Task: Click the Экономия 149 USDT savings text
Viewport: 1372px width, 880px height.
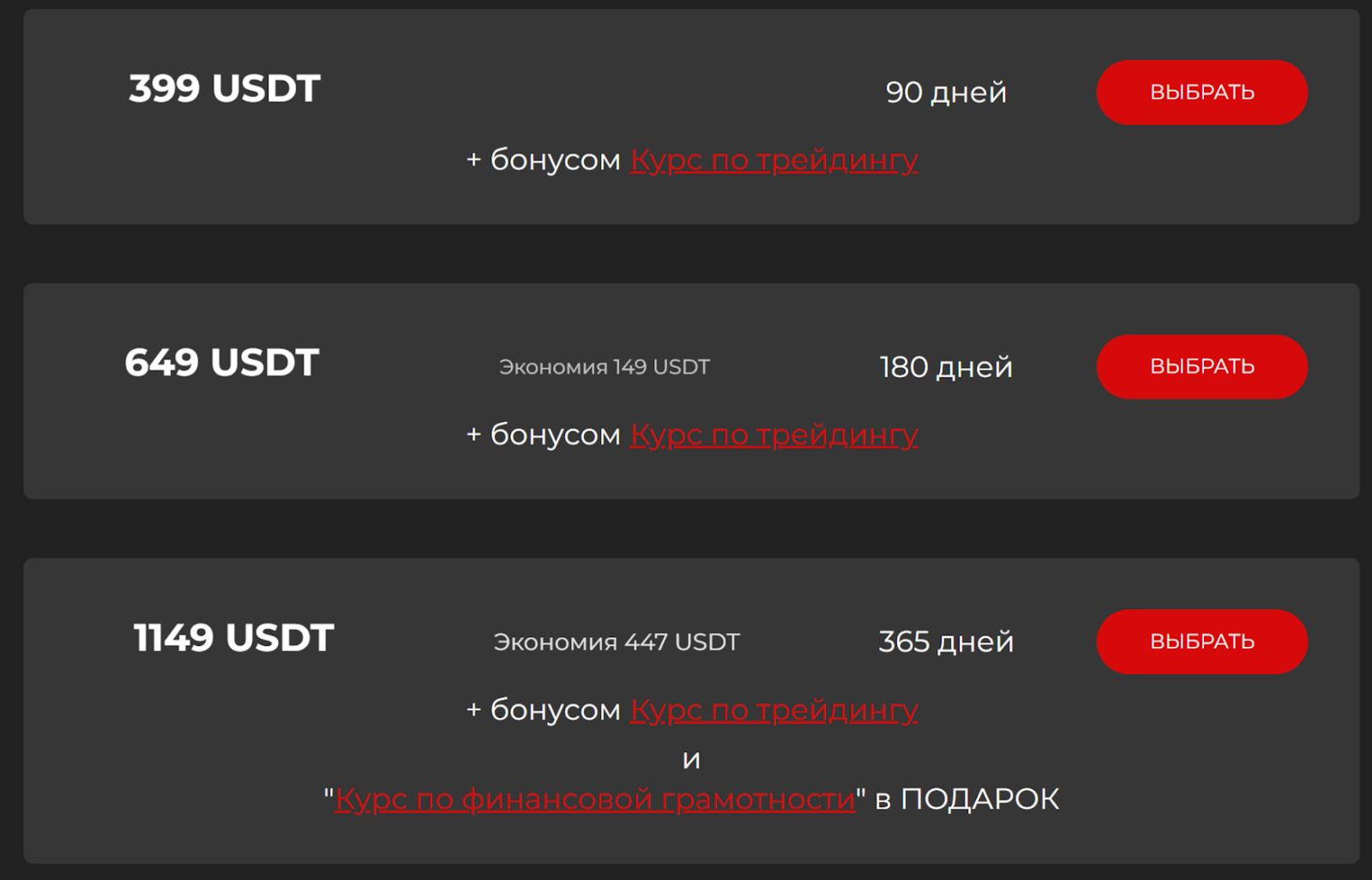Action: coord(605,367)
